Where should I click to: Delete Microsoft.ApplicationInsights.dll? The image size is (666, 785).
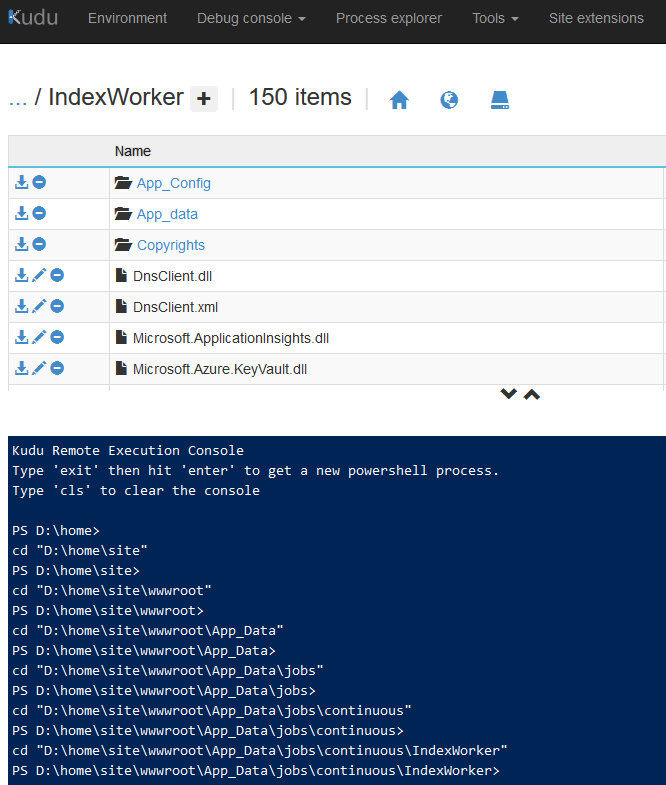(57, 337)
